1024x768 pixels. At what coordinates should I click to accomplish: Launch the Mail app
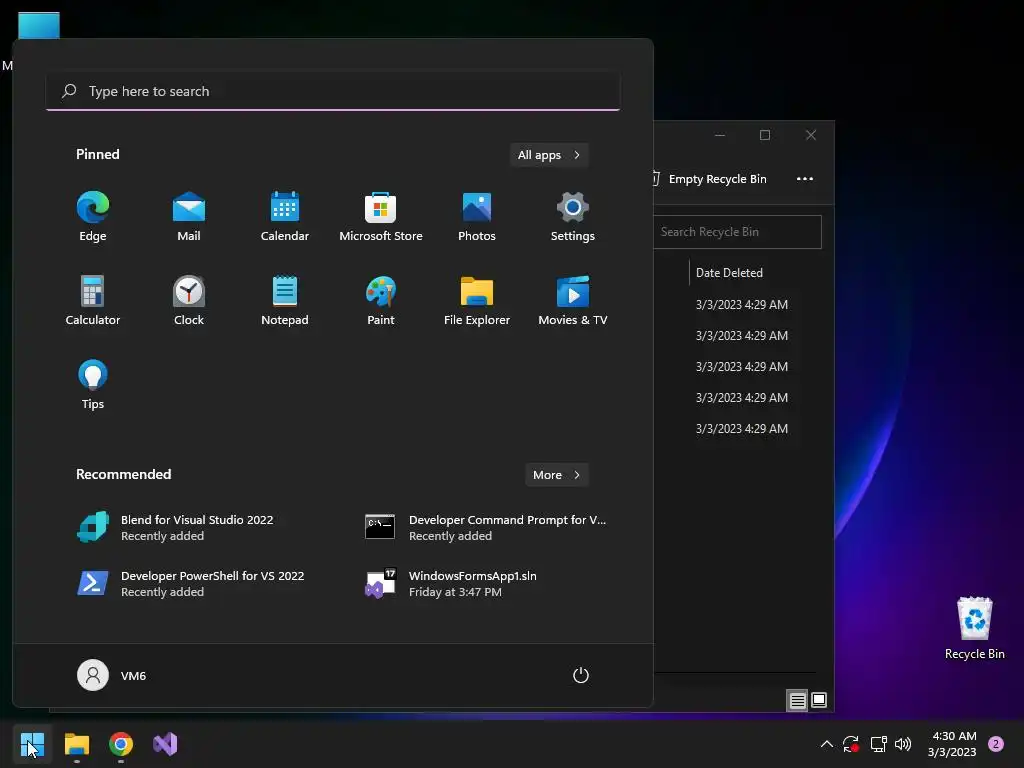pyautogui.click(x=189, y=217)
